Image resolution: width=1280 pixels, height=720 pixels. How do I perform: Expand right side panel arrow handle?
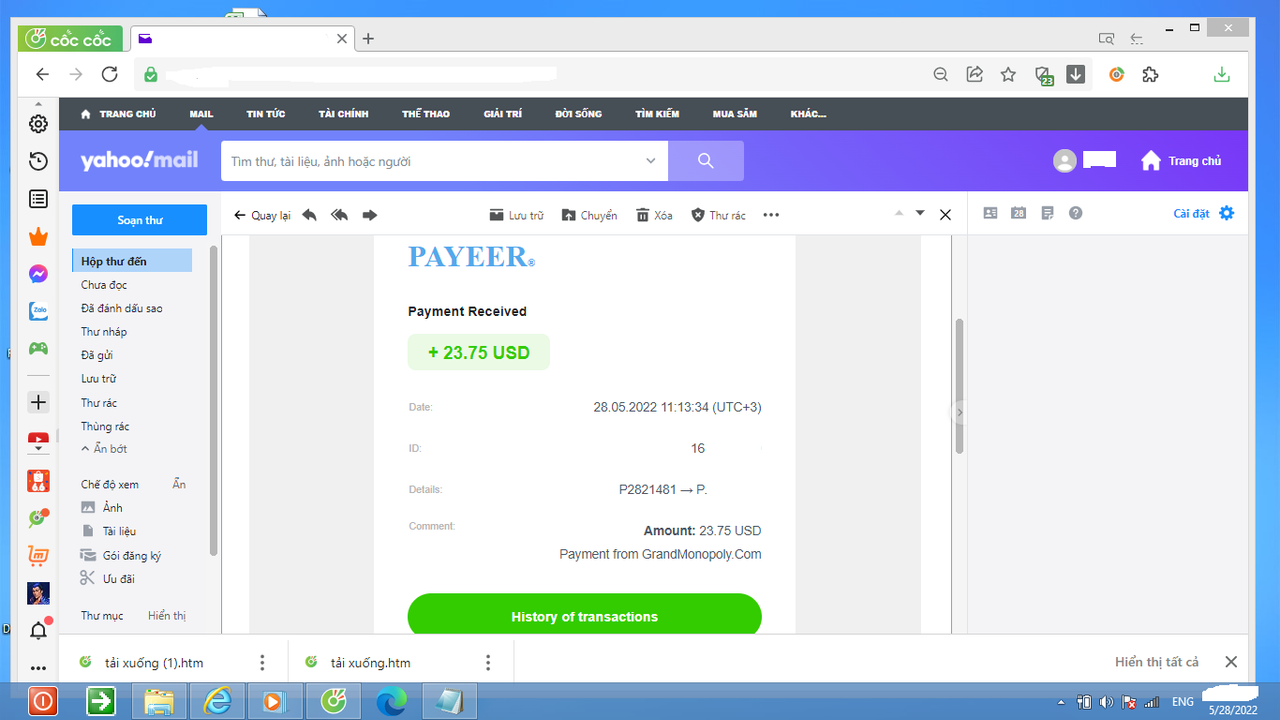pyautogui.click(x=959, y=412)
